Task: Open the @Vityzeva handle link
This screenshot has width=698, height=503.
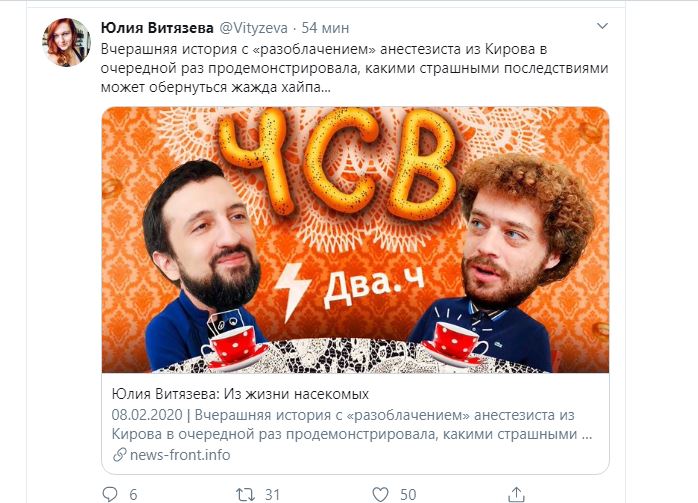Action: coord(253,28)
